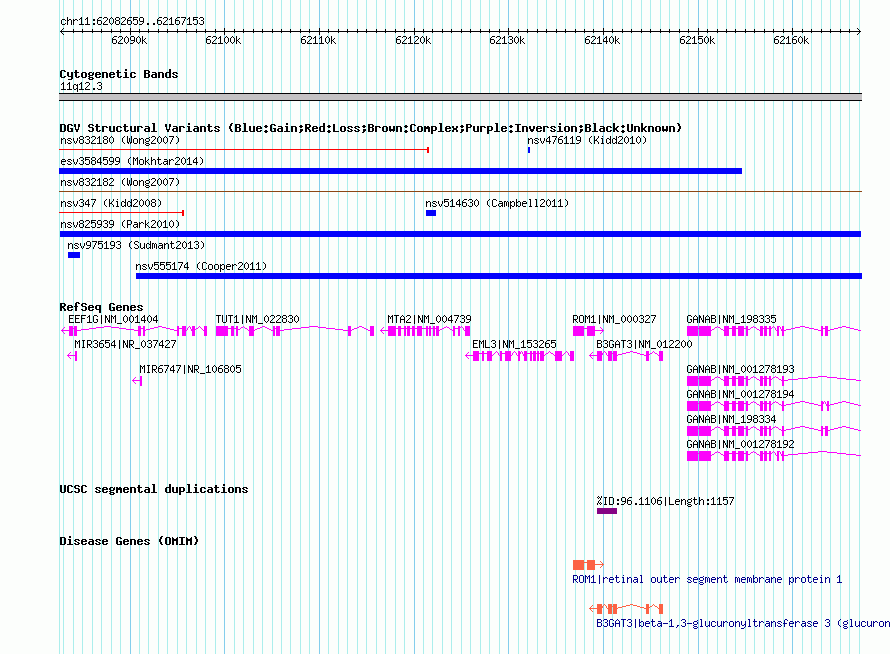Click the UCSC segmental duplications track title
Screen dimensions: 890x654
(154, 489)
